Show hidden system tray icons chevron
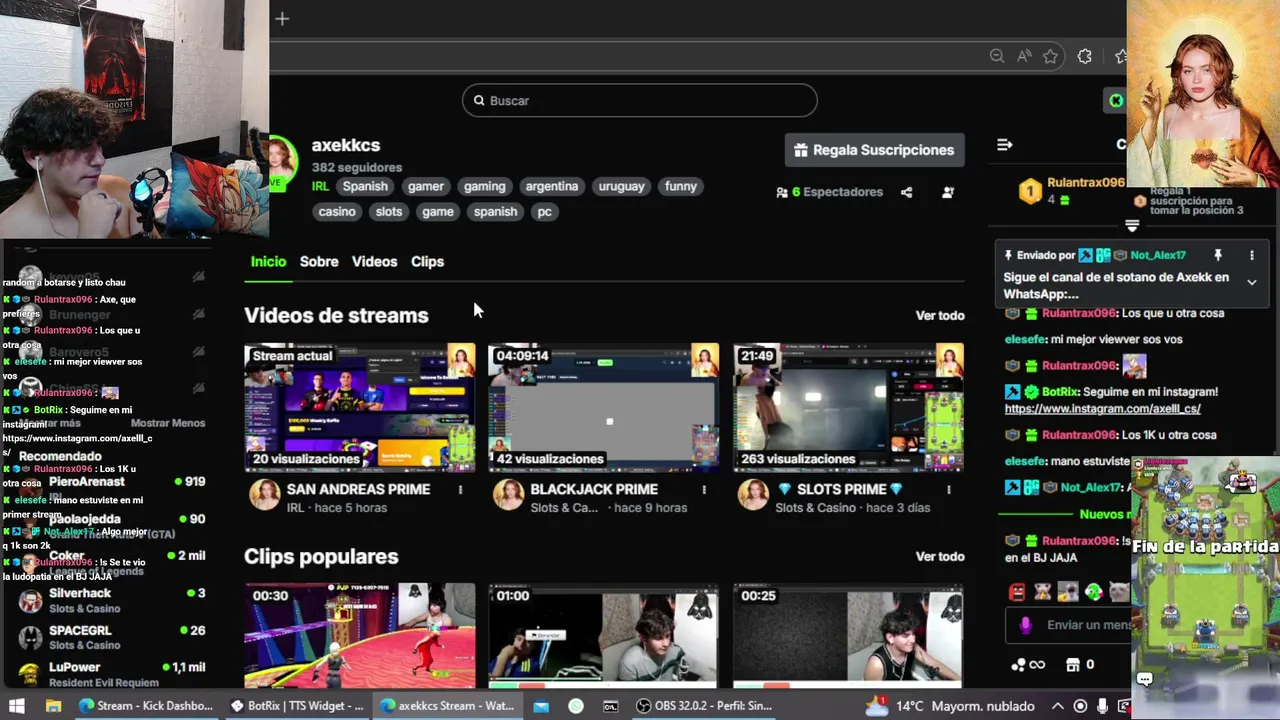Screen dimensions: 1280x720 click(1058, 705)
